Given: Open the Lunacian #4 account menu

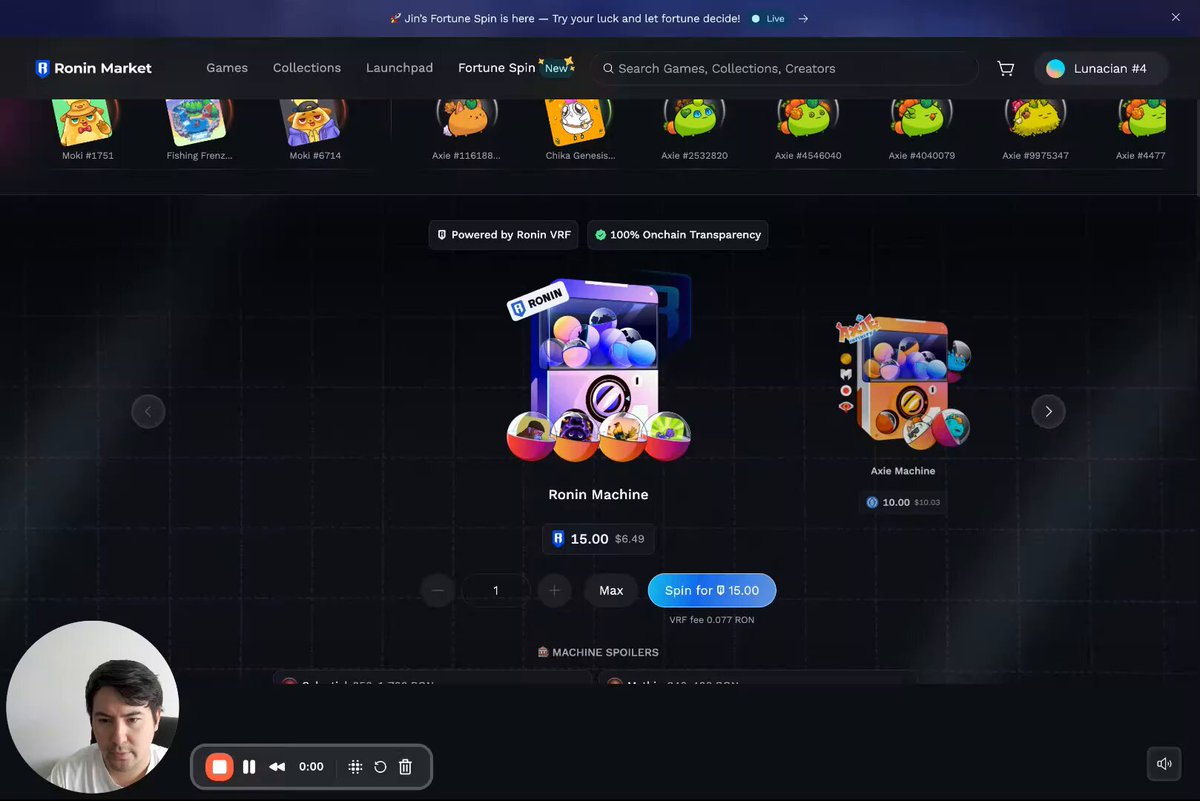Looking at the screenshot, I should (x=1101, y=68).
